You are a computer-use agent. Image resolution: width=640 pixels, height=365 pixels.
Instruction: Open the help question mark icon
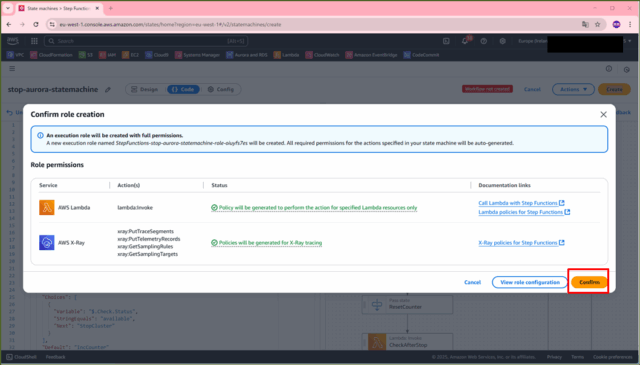click(x=484, y=41)
